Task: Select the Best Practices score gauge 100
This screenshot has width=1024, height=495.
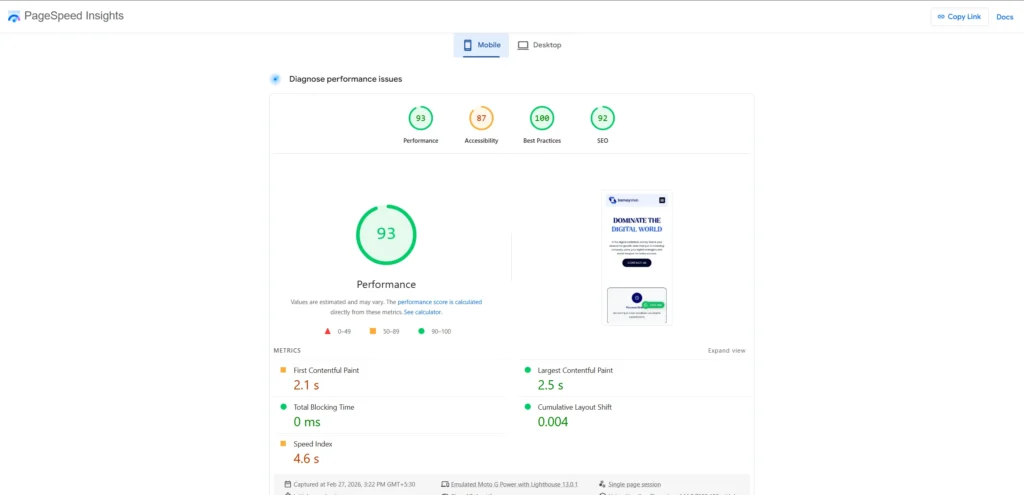Action: pyautogui.click(x=542, y=118)
